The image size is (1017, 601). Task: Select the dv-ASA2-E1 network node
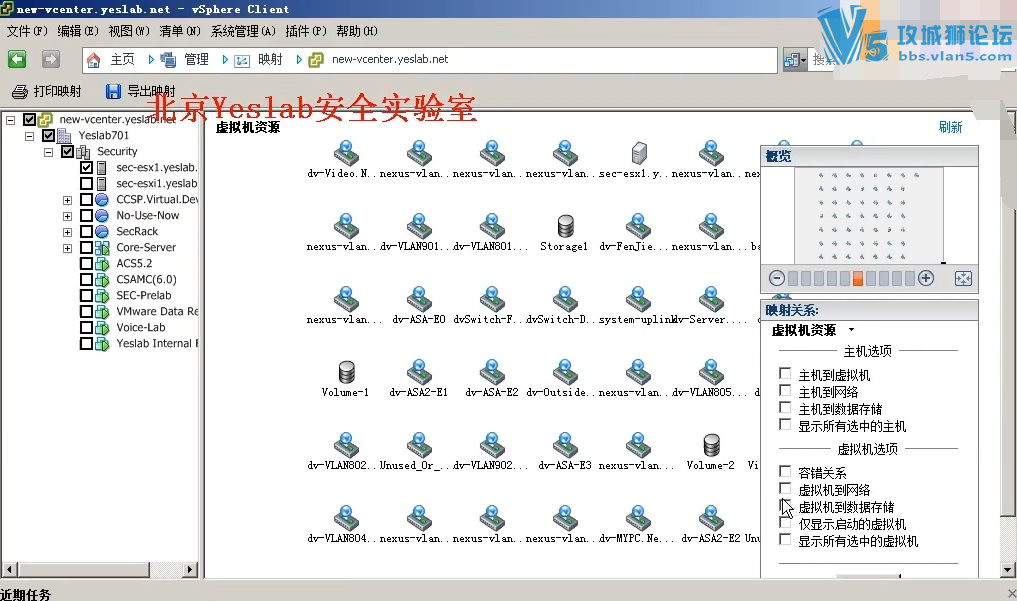[x=419, y=372]
